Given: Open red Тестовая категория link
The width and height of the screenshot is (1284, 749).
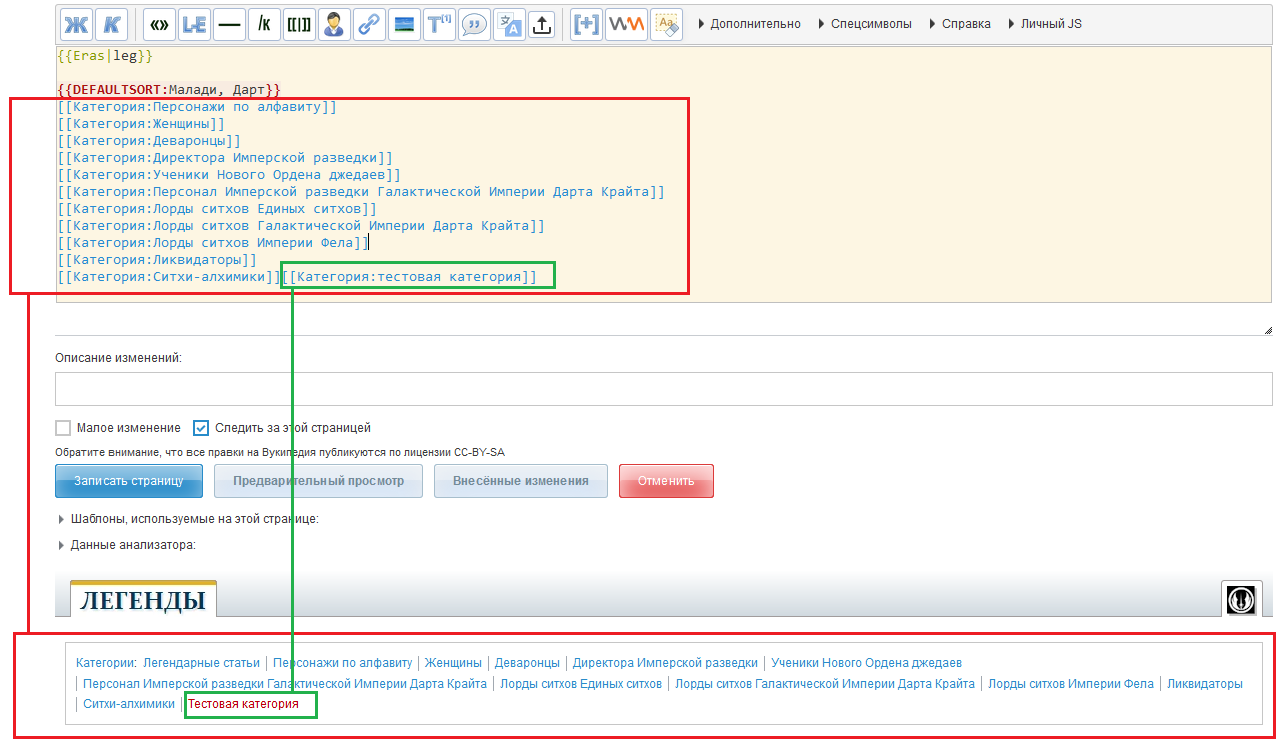Looking at the screenshot, I should pos(244,704).
